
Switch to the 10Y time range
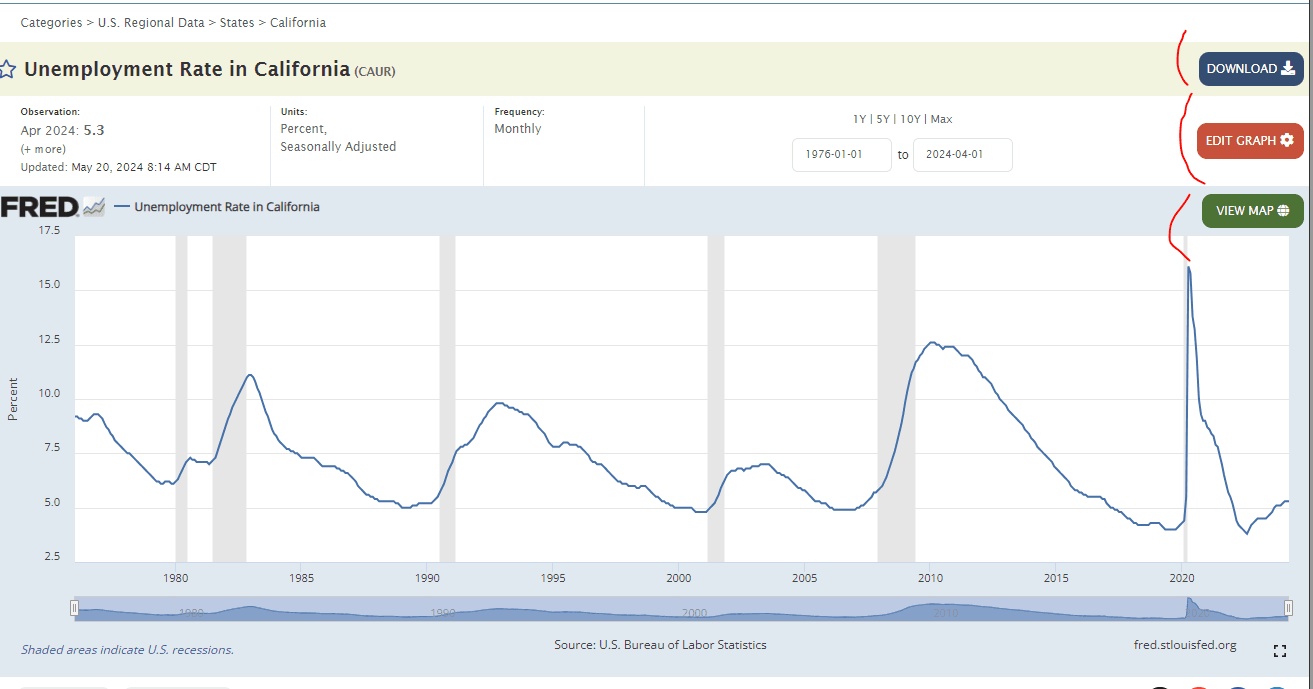point(910,119)
